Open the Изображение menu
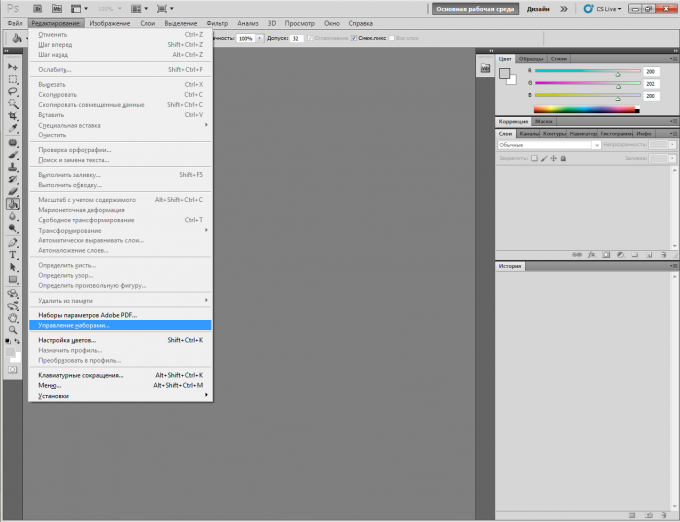The width and height of the screenshot is (680, 522). [x=108, y=22]
